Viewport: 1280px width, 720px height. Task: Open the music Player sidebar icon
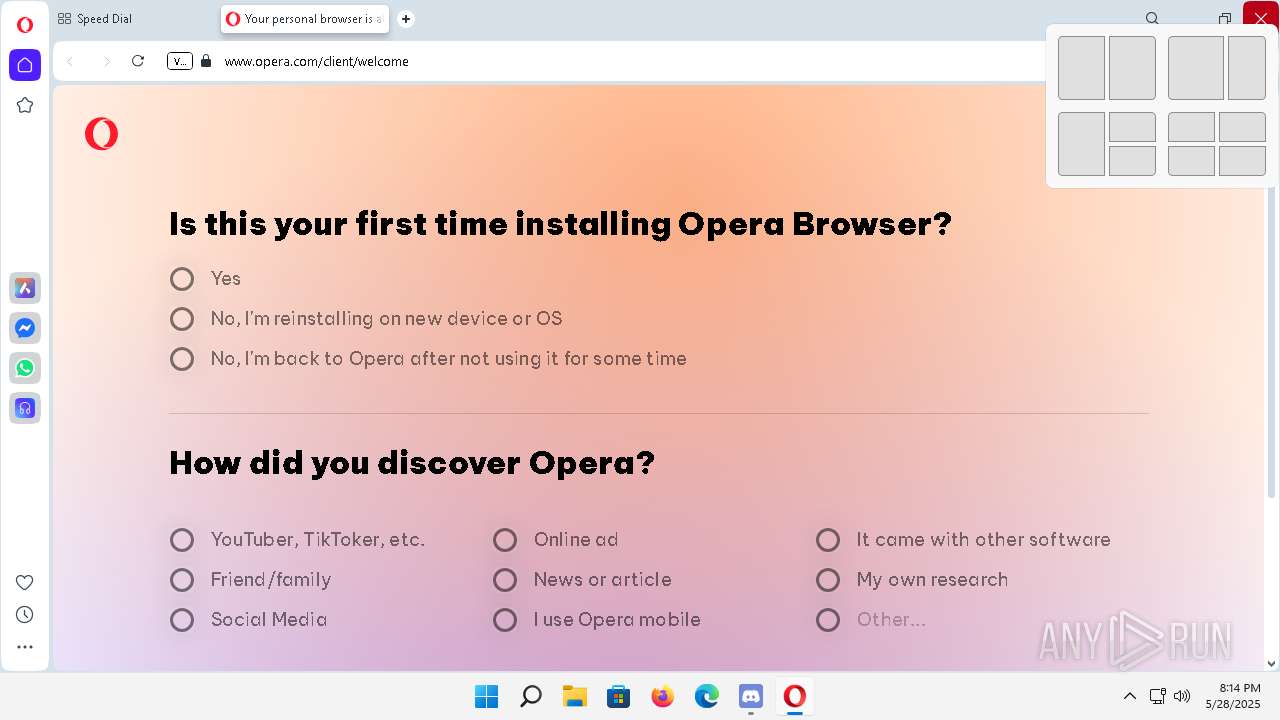[25, 408]
